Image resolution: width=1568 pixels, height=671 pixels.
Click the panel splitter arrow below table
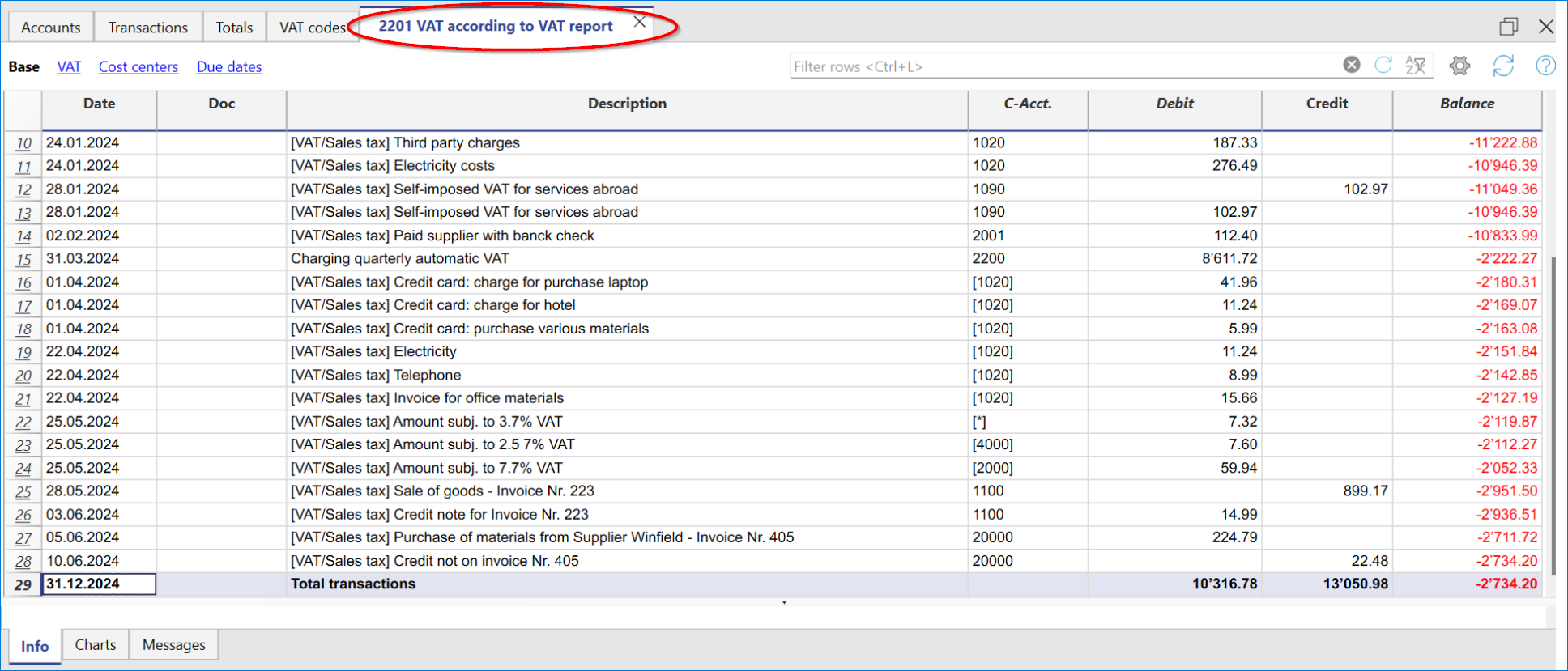tap(783, 603)
